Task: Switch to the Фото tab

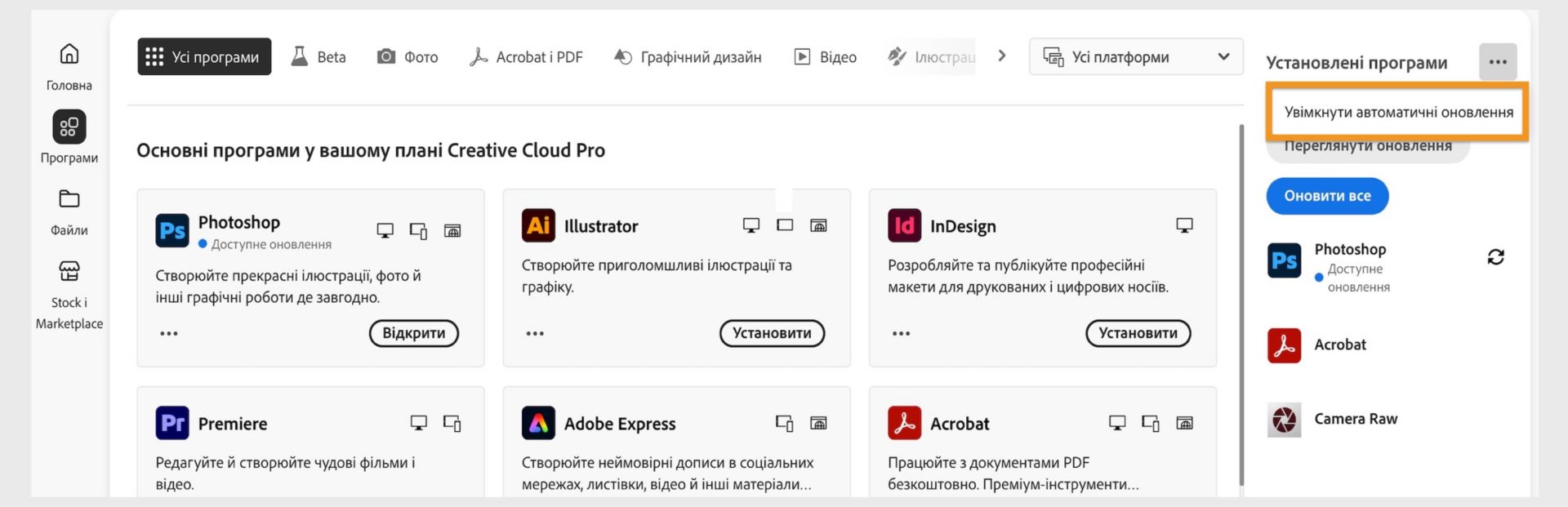Action: click(x=408, y=56)
